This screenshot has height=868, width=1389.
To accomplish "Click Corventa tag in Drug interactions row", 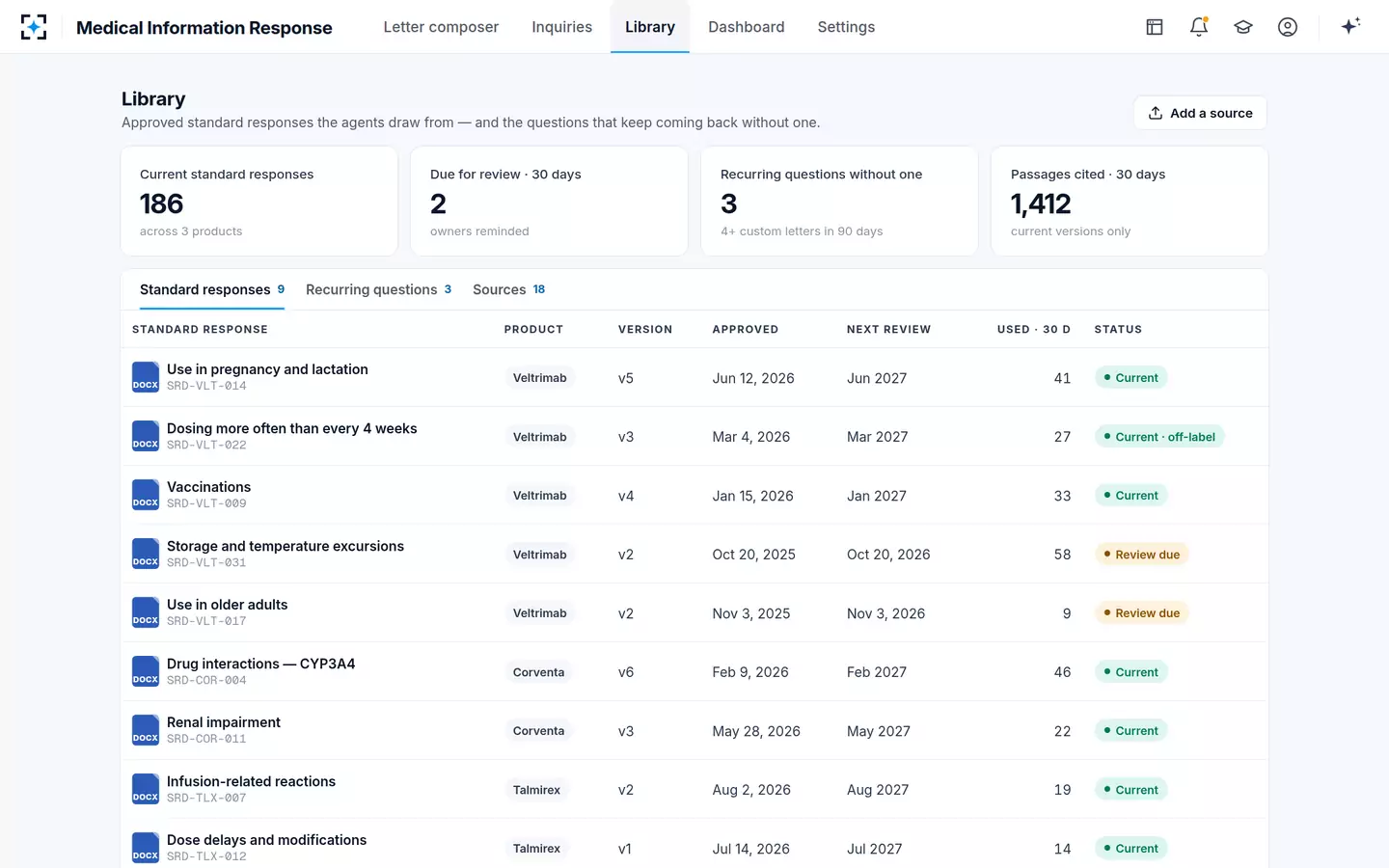I will click(538, 672).
